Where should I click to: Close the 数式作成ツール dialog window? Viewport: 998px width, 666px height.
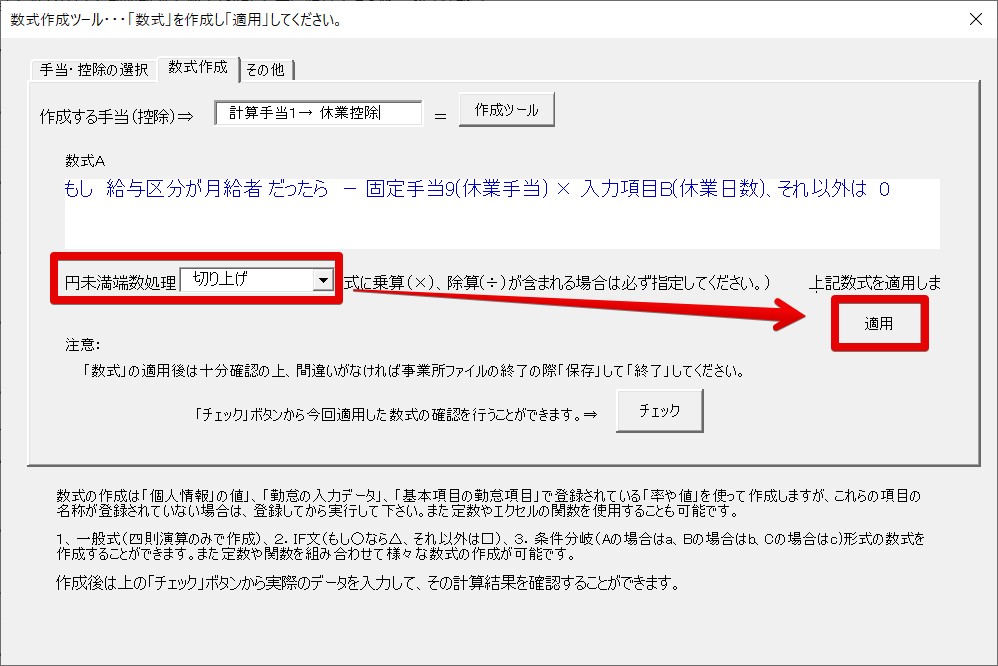[x=974, y=19]
